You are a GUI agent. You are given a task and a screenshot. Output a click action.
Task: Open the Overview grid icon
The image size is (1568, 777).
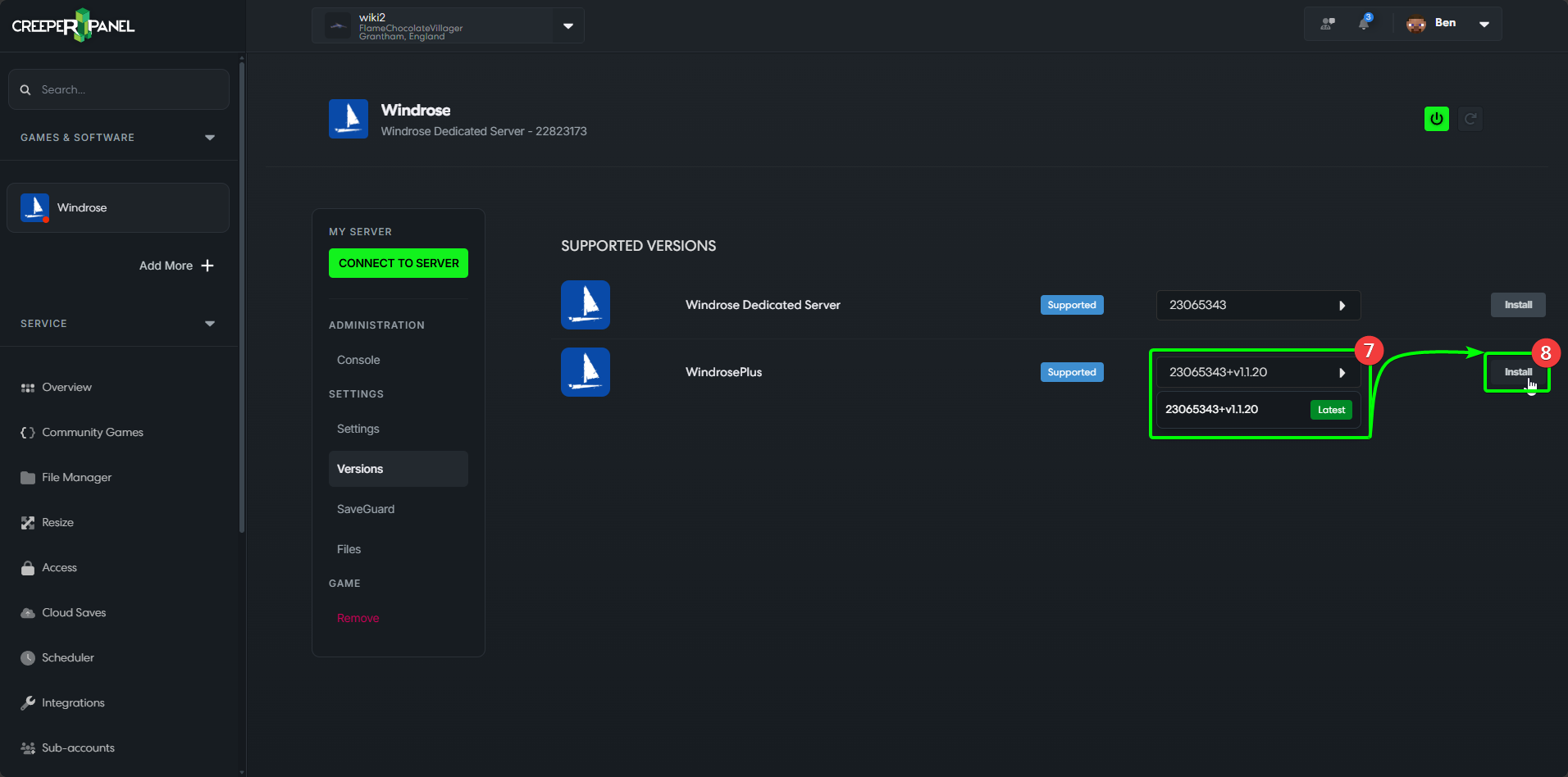28,388
